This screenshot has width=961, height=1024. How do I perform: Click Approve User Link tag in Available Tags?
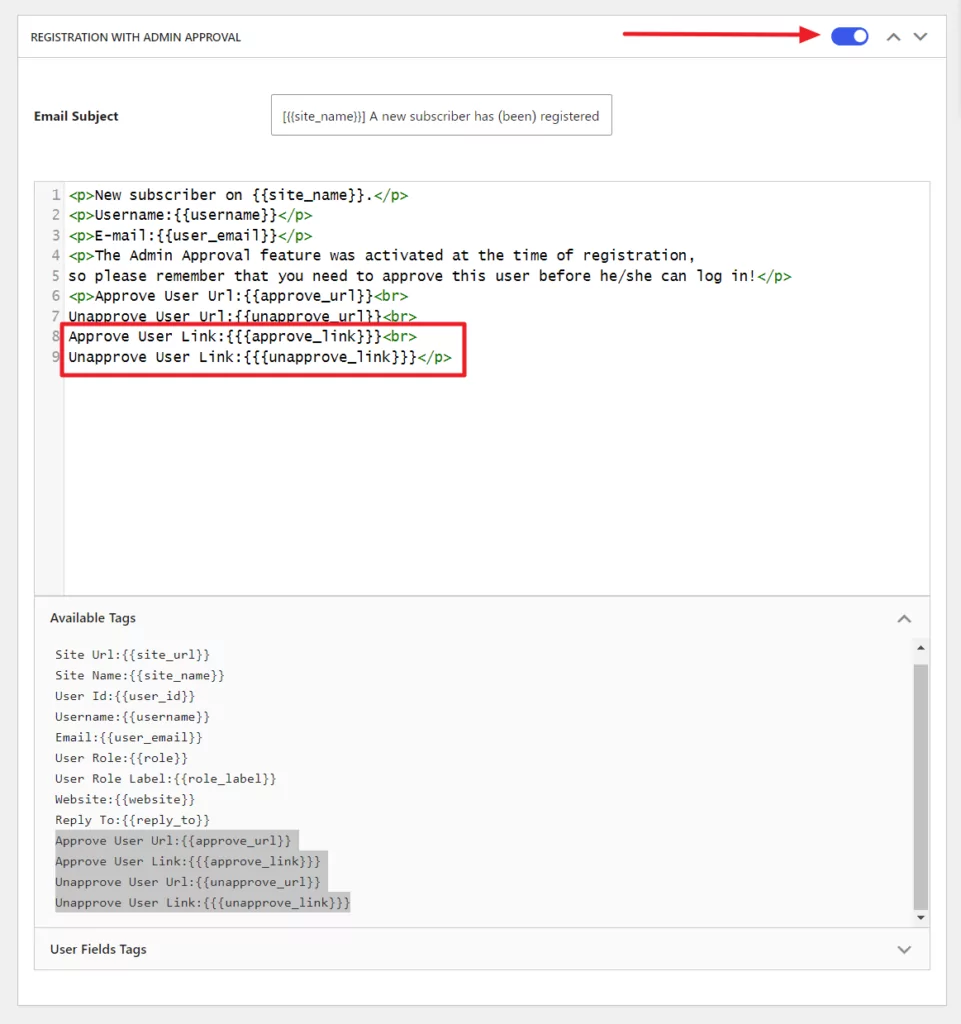188,861
